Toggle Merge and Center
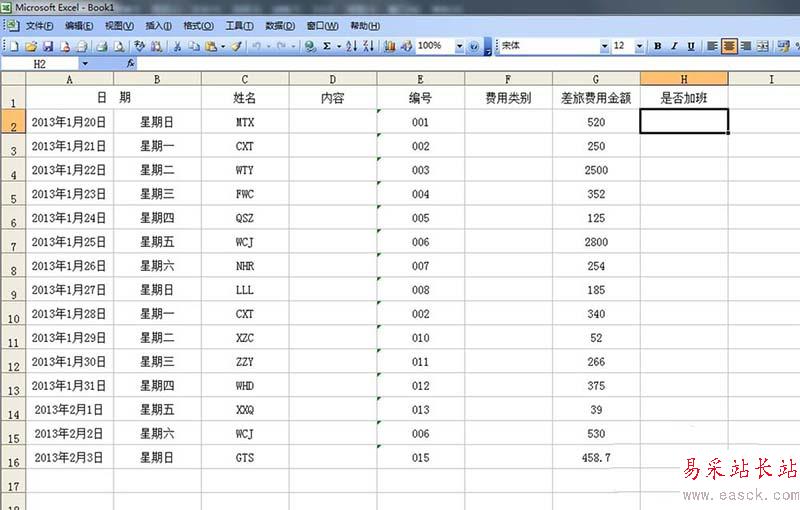Viewport: 800px width, 510px height. coord(763,46)
